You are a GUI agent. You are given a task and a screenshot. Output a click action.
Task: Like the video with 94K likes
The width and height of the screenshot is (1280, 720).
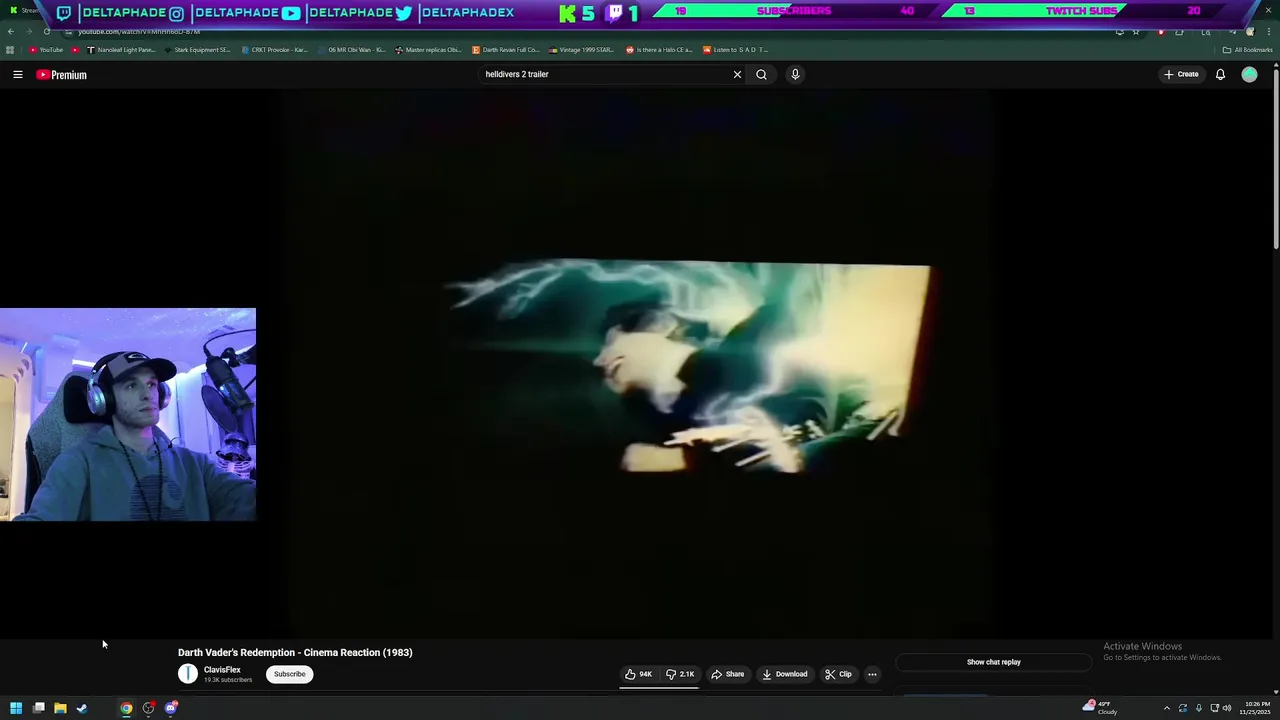[x=639, y=674]
